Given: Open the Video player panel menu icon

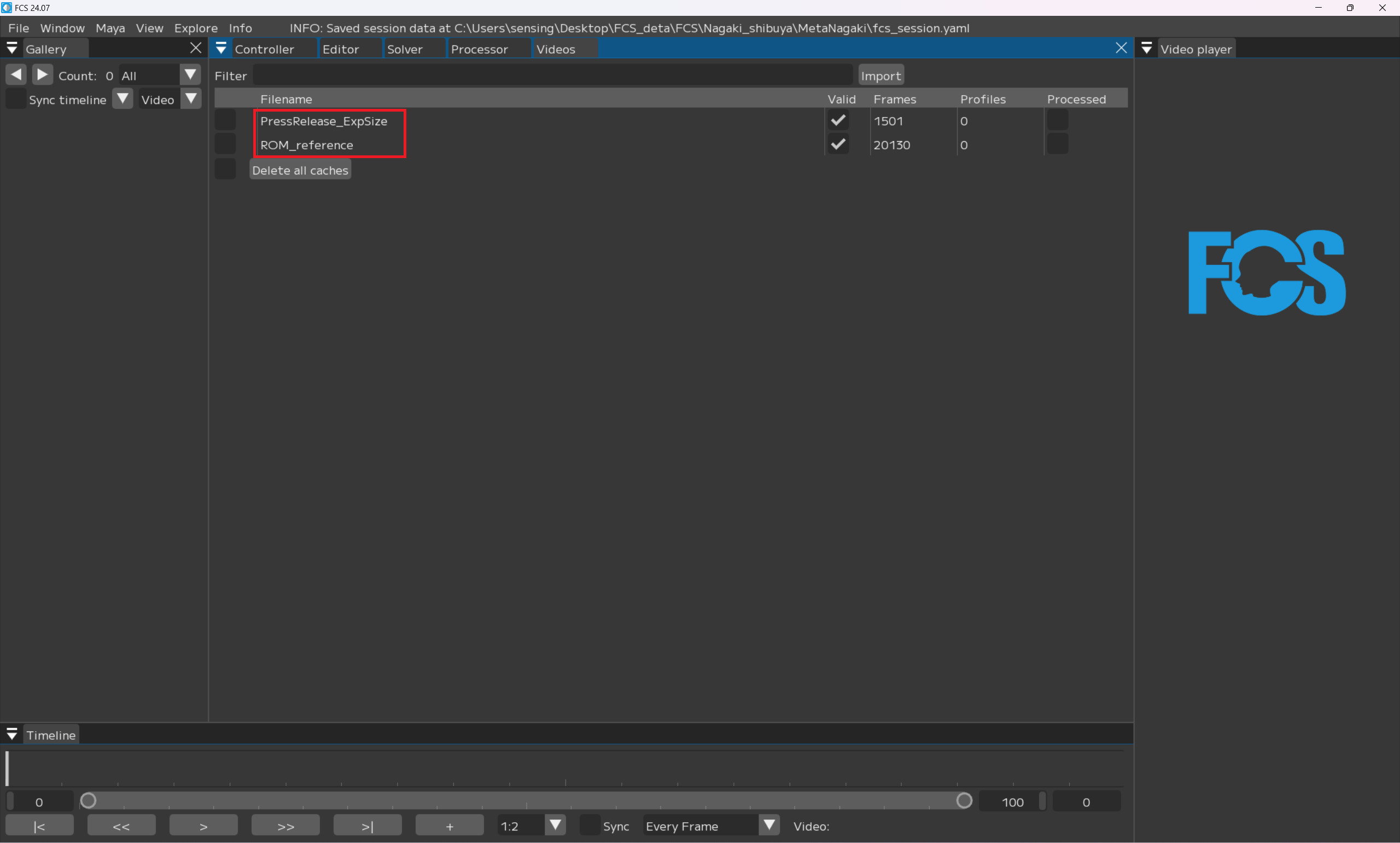Looking at the screenshot, I should pos(1146,48).
